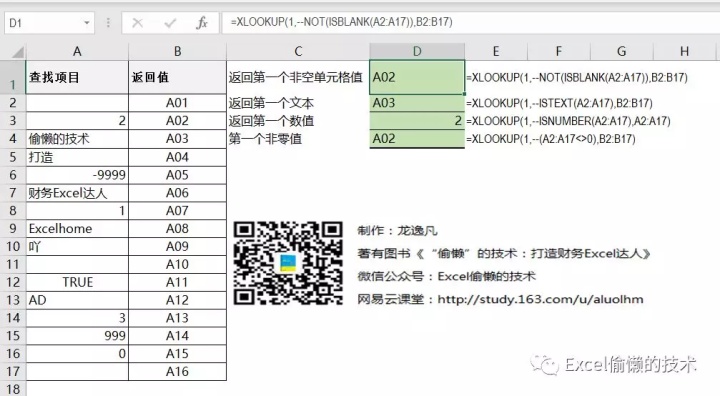This screenshot has height=396, width=720.
Task: Click the ISTEXT formula text in E2
Action: tap(559, 103)
